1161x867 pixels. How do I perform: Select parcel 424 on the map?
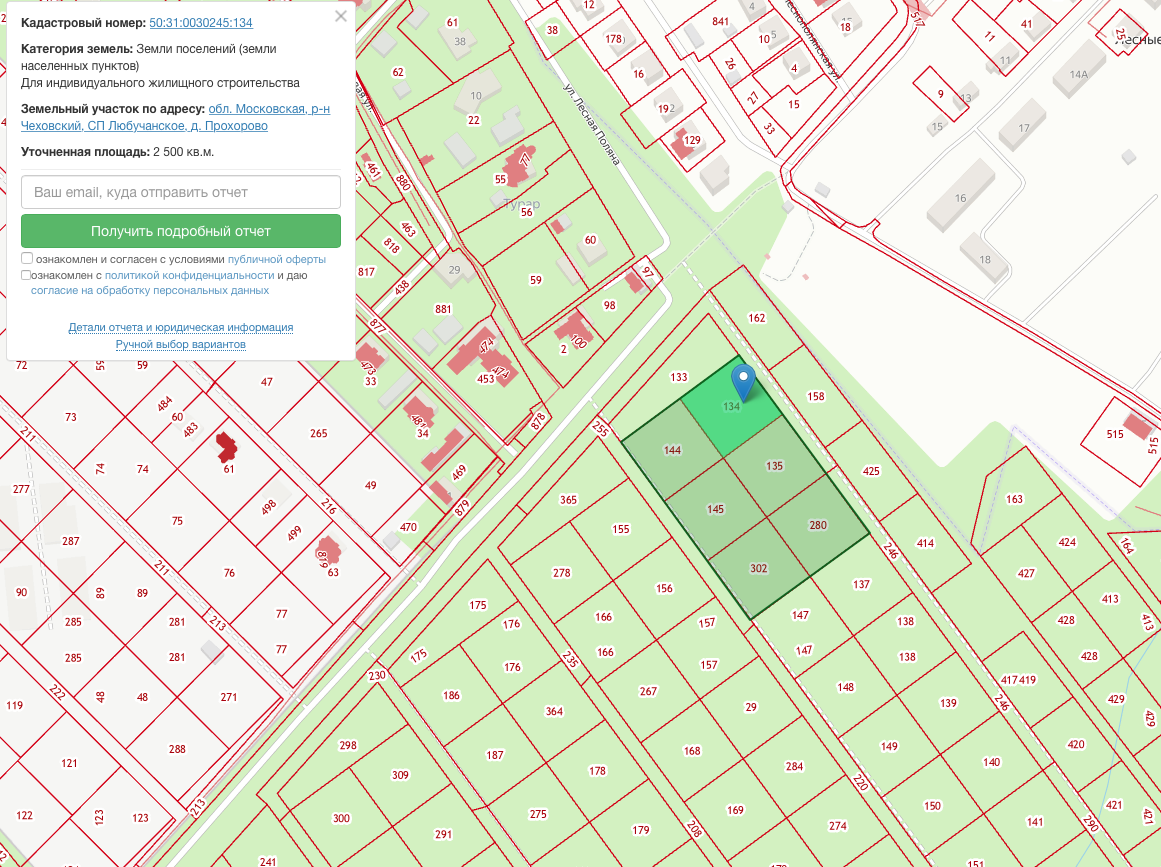1067,542
